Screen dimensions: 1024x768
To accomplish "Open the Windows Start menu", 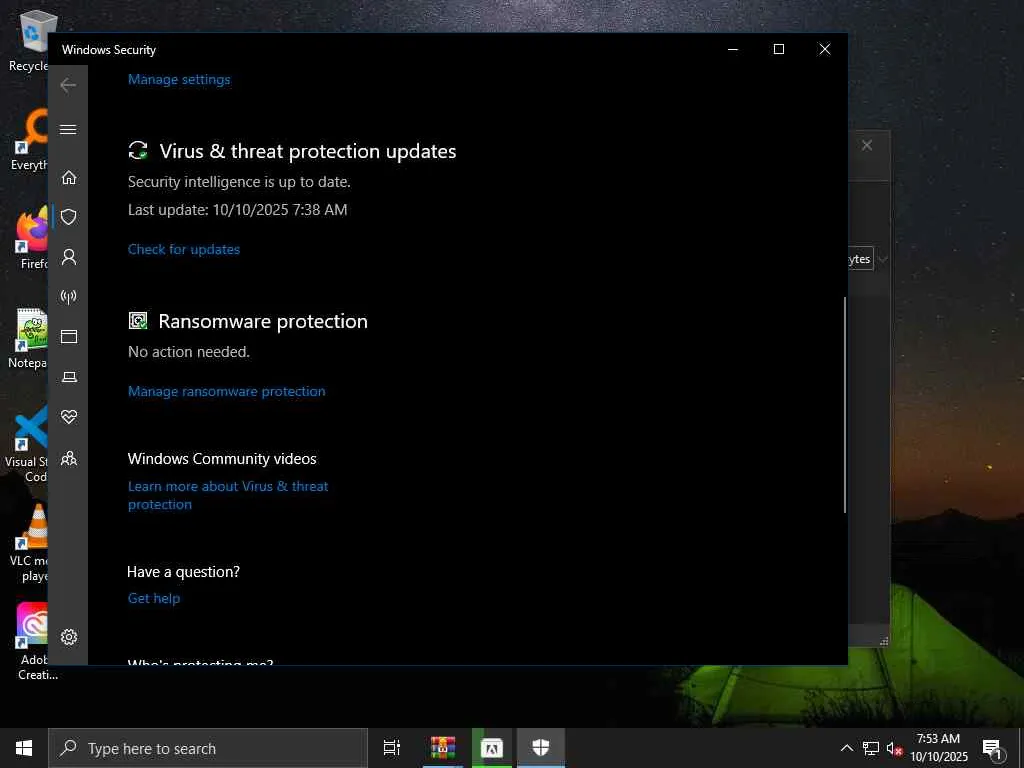I will coord(24,748).
